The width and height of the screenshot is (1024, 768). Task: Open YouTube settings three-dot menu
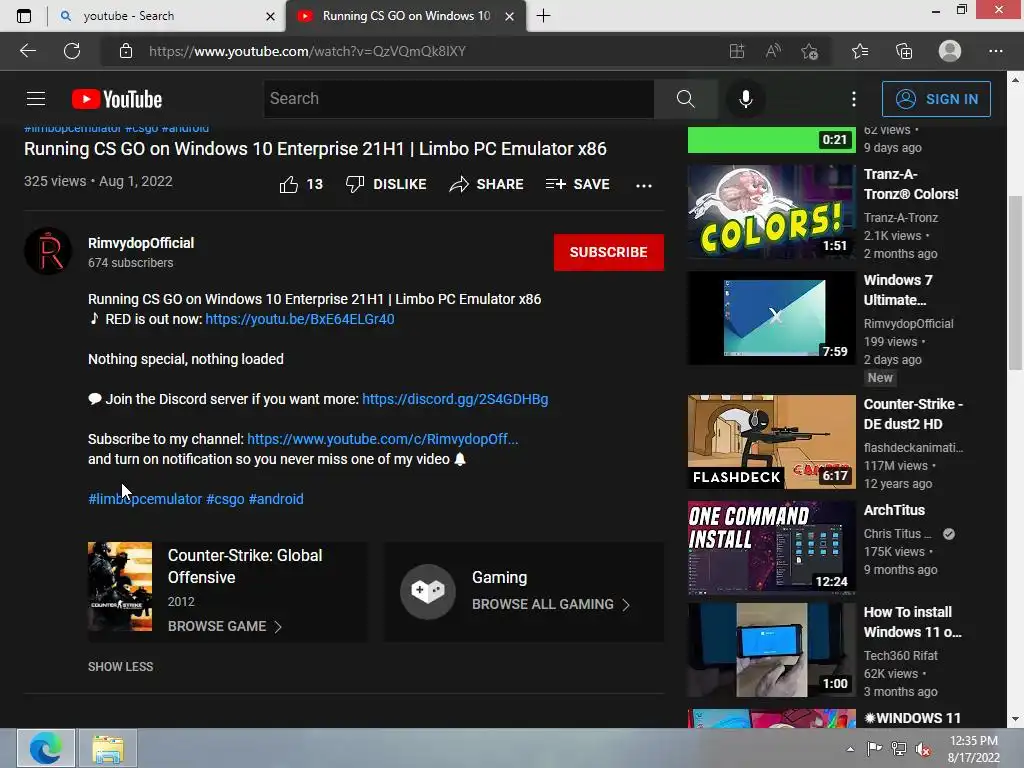854,99
